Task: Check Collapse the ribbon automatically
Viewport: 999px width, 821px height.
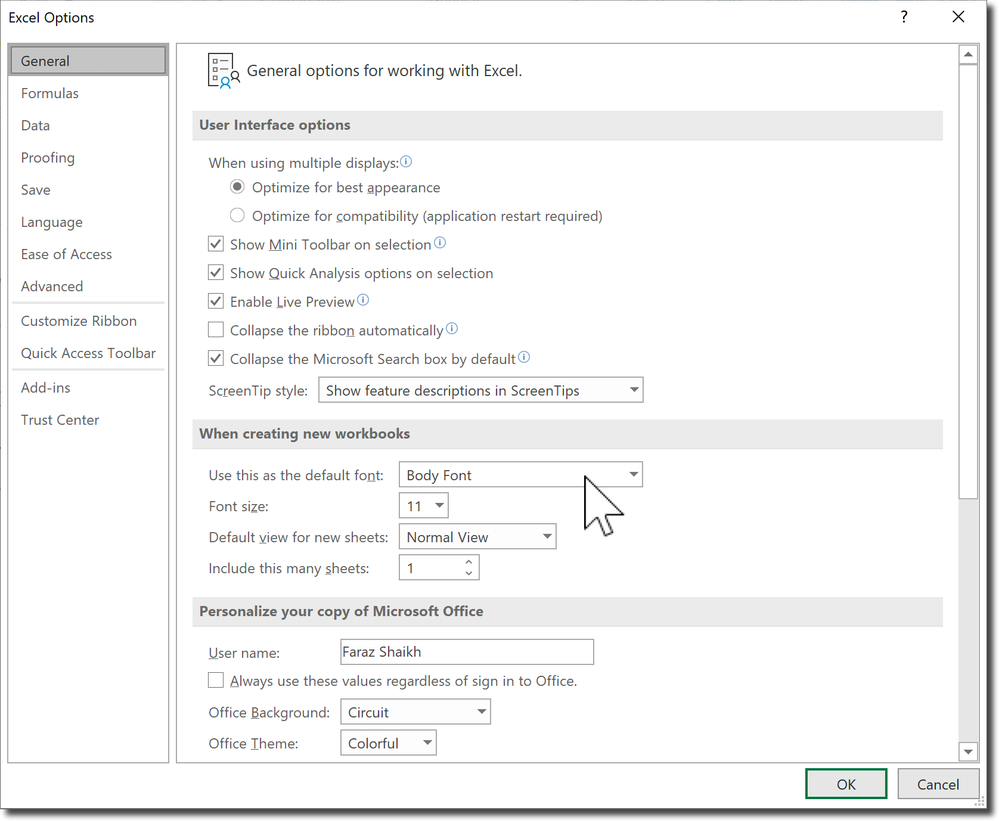Action: [216, 330]
